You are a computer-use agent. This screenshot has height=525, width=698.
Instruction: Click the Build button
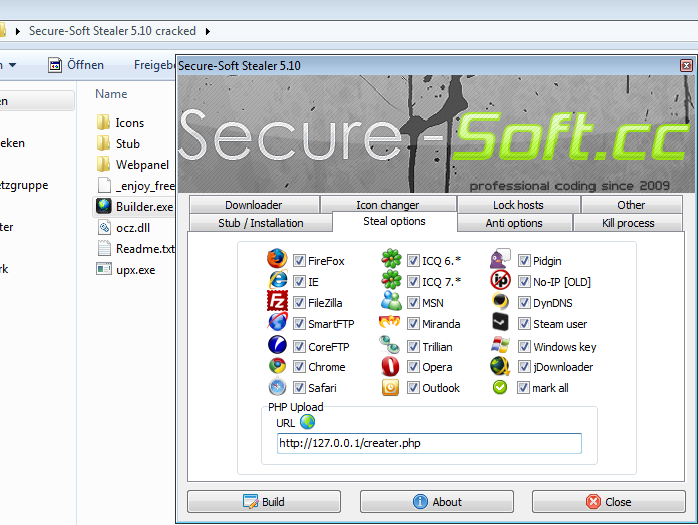264,502
